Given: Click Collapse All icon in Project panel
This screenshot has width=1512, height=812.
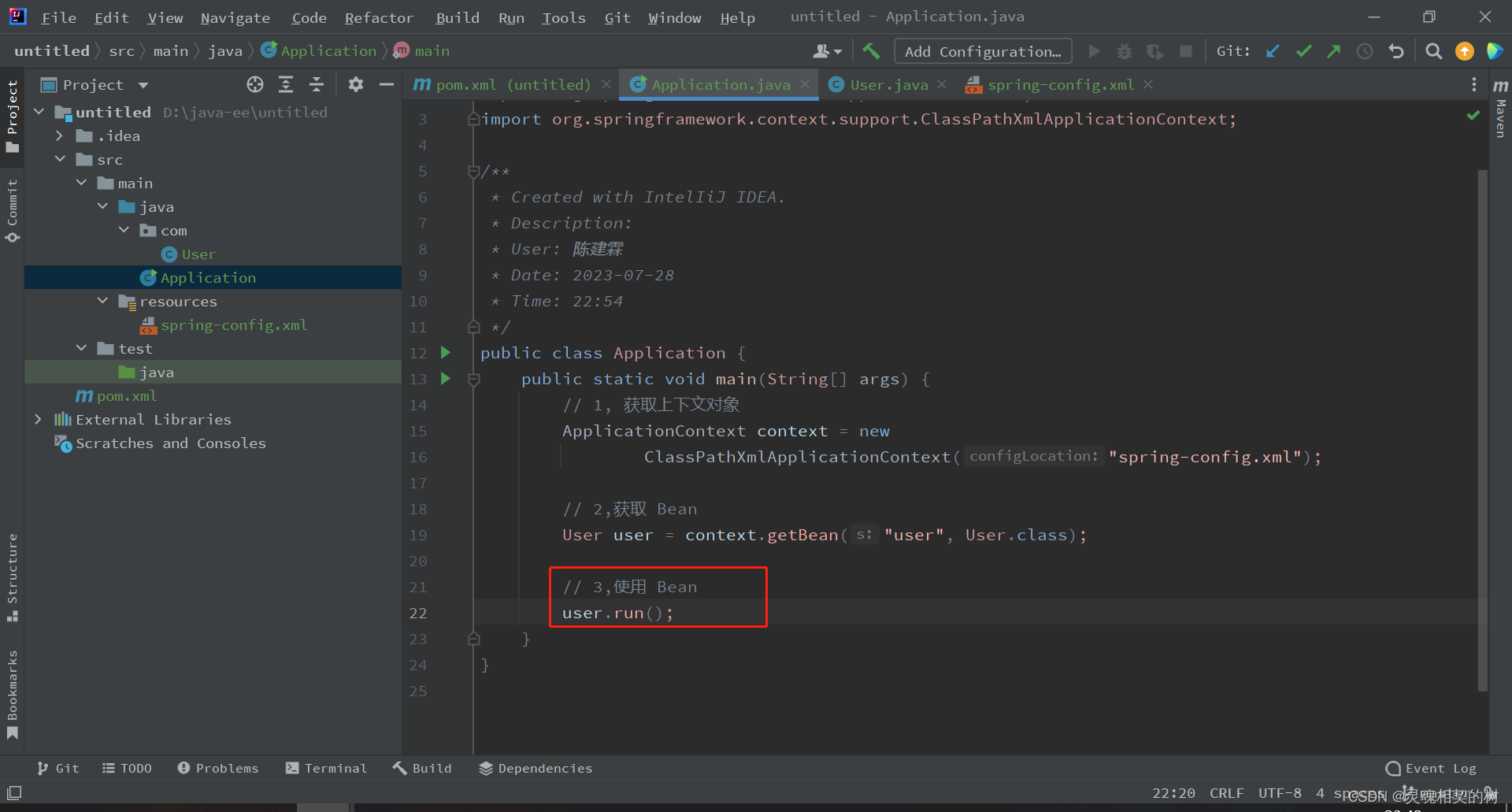Looking at the screenshot, I should (317, 84).
